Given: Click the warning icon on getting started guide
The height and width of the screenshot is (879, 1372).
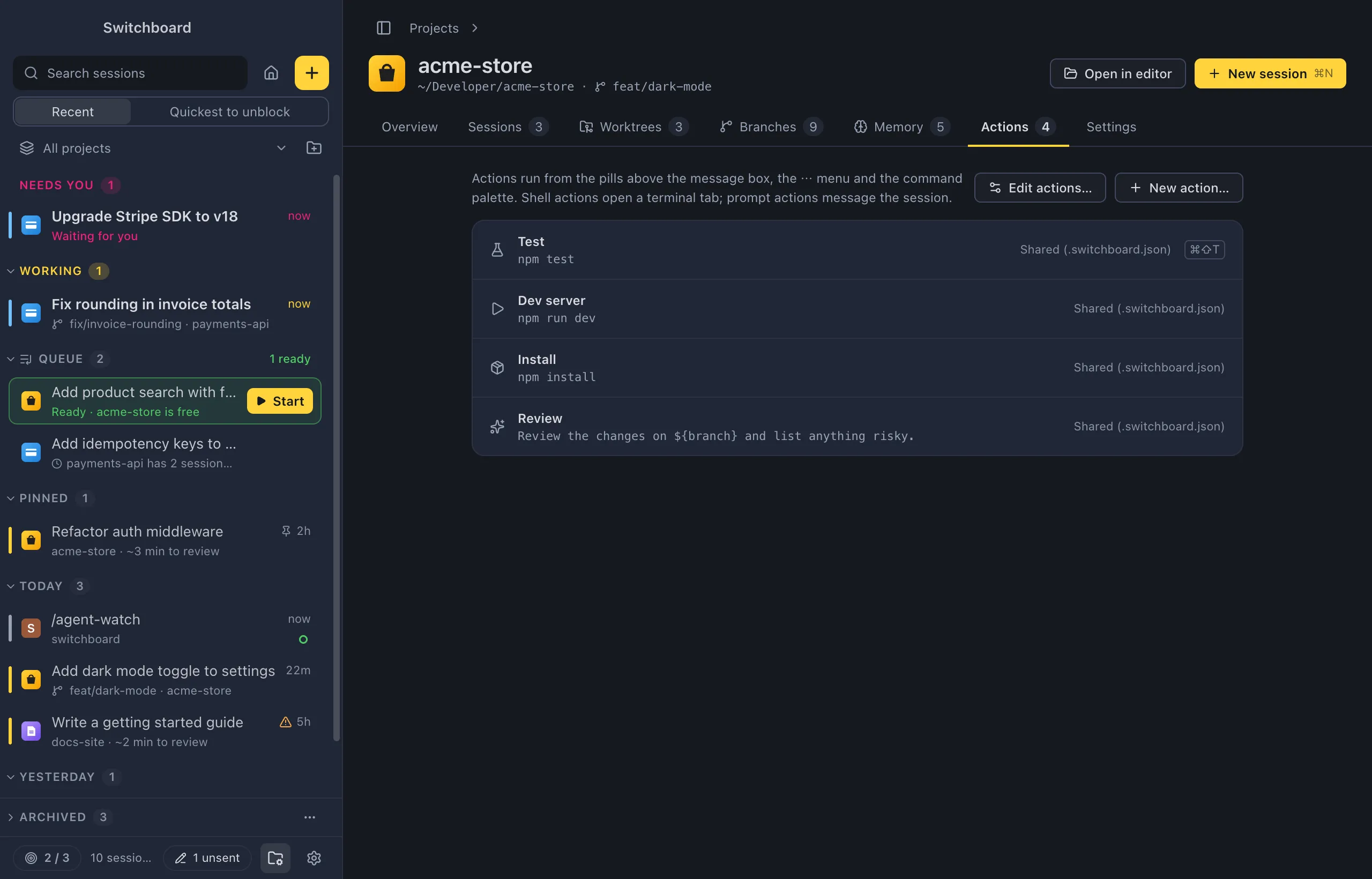Looking at the screenshot, I should (285, 722).
